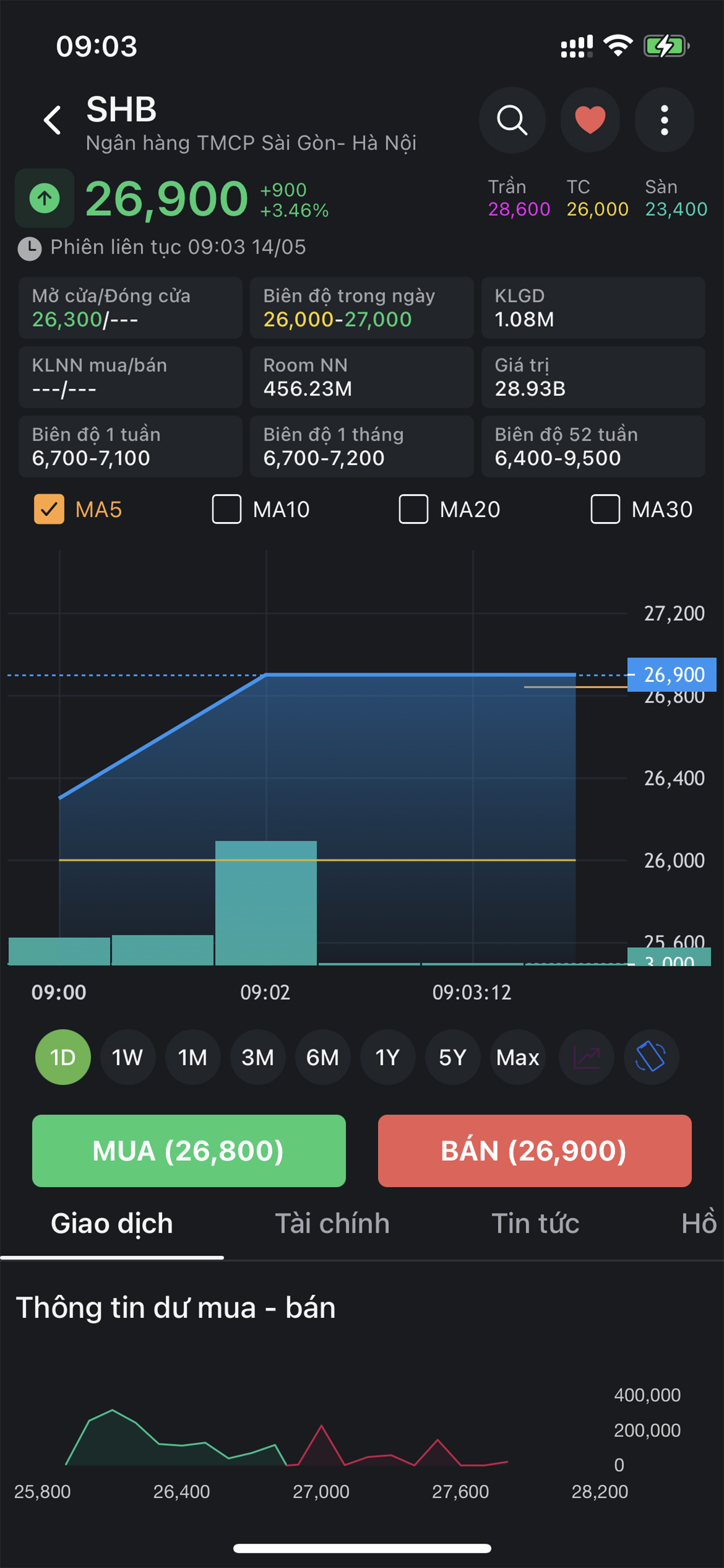Tap the Biên độ 1 tháng card
This screenshot has width=724, height=1568.
coord(362,447)
